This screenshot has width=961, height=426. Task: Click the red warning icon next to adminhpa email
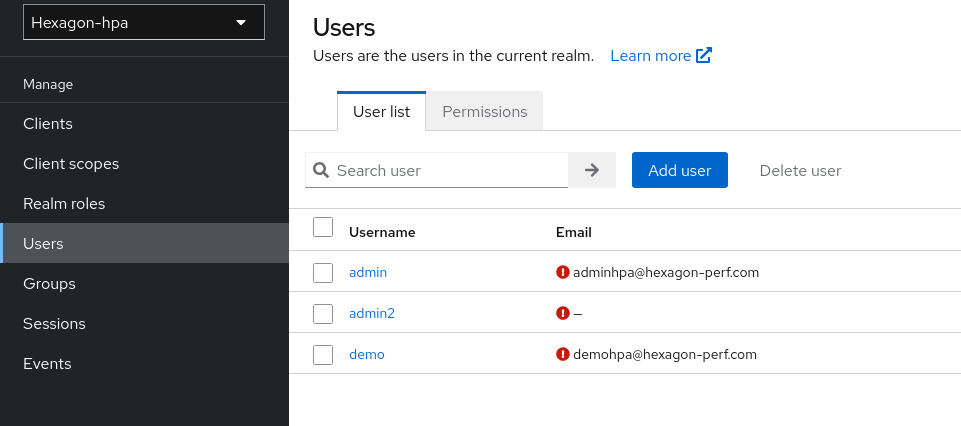pyautogui.click(x=563, y=272)
